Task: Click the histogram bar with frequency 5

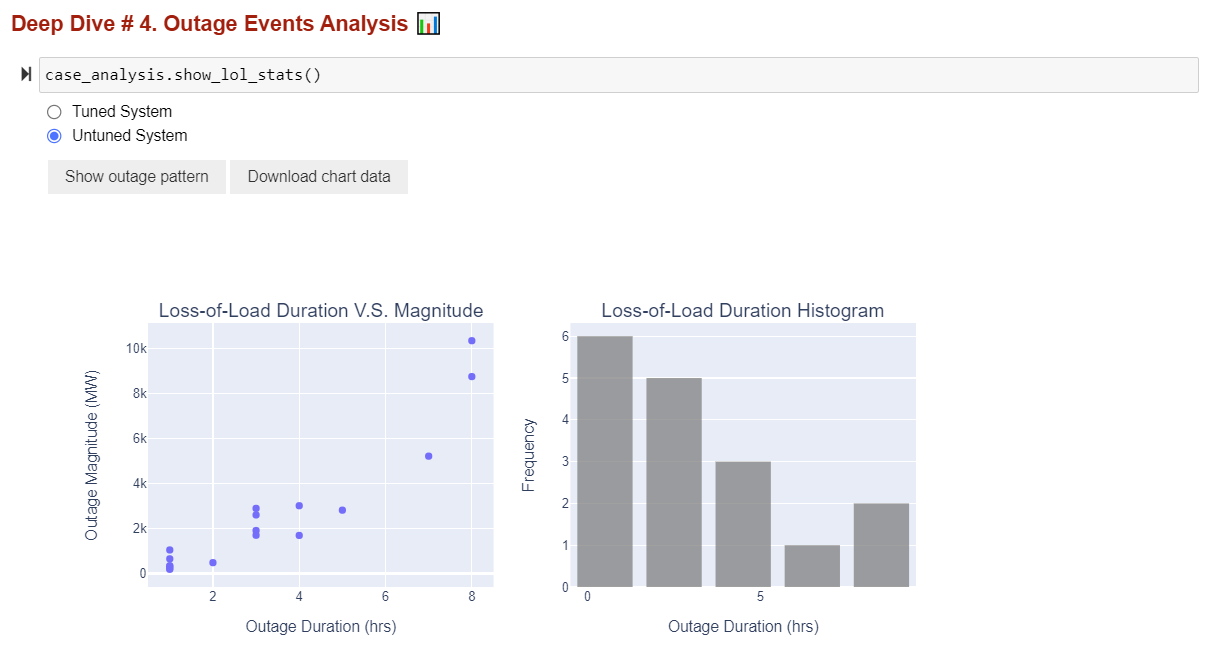Action: click(x=674, y=482)
